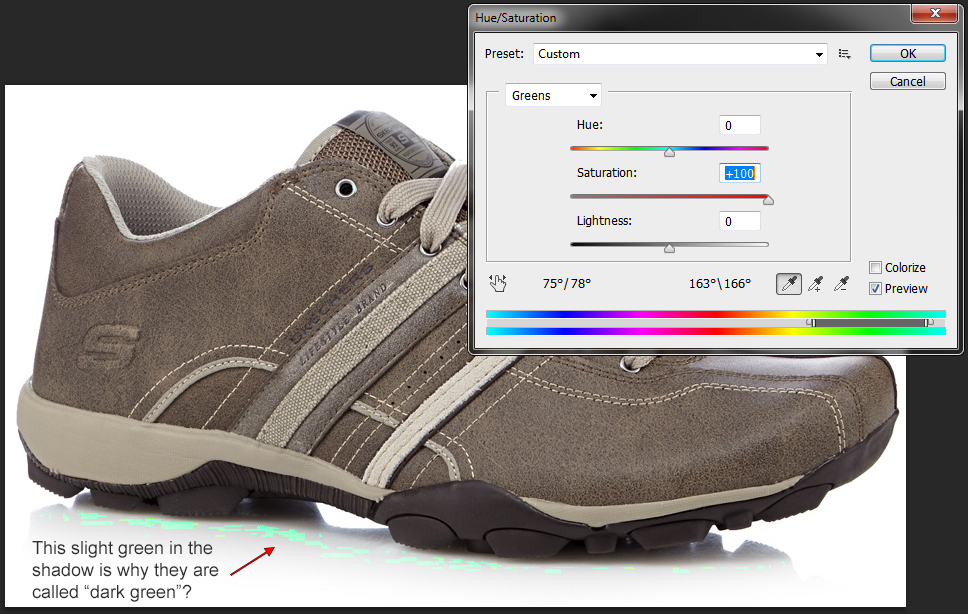
Task: Open the Greens color range dropdown
Action: pyautogui.click(x=553, y=96)
